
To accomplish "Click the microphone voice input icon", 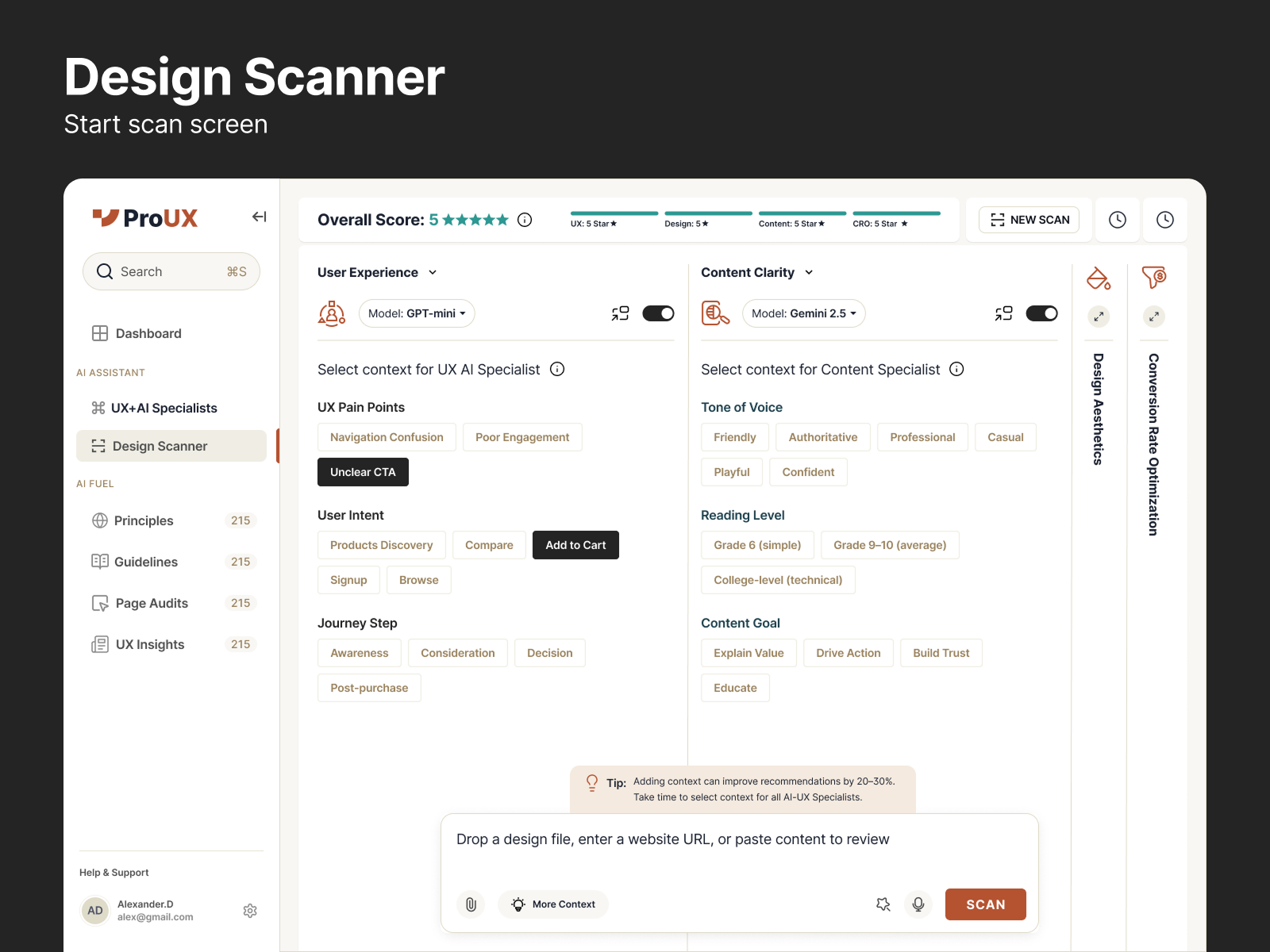I will [x=918, y=904].
